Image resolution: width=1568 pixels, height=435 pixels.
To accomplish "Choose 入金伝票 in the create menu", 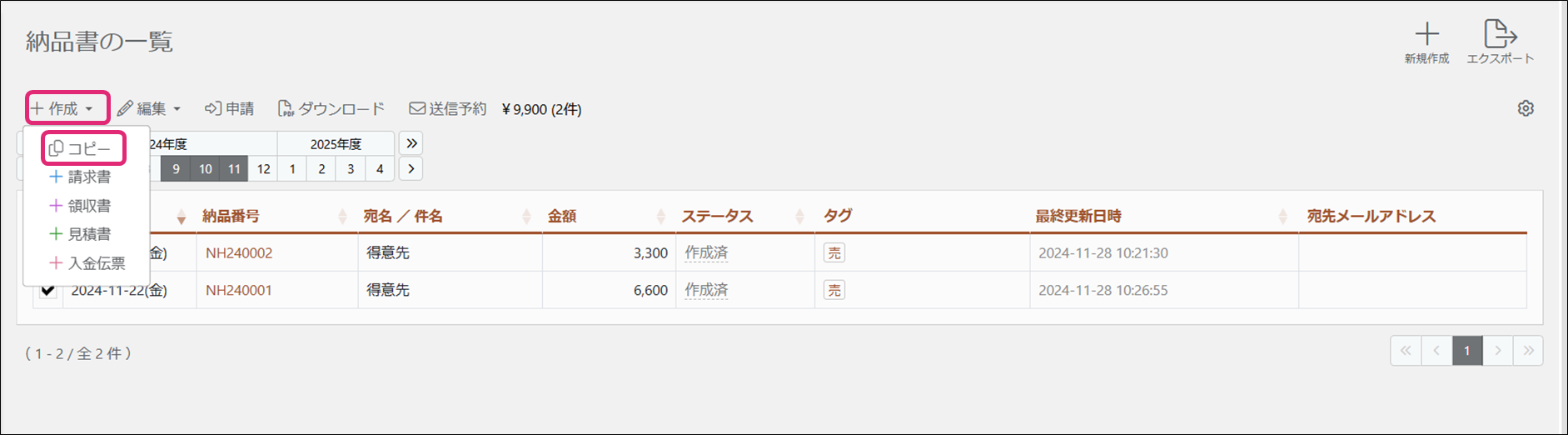I will [88, 263].
